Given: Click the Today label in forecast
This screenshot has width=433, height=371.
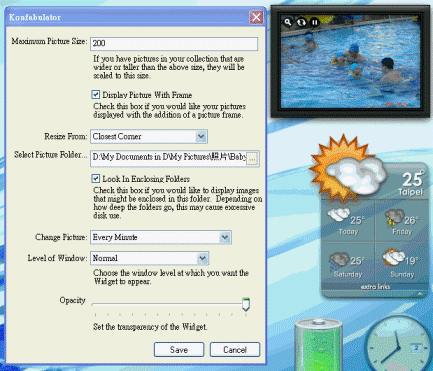Looking at the screenshot, I should pos(348,232).
